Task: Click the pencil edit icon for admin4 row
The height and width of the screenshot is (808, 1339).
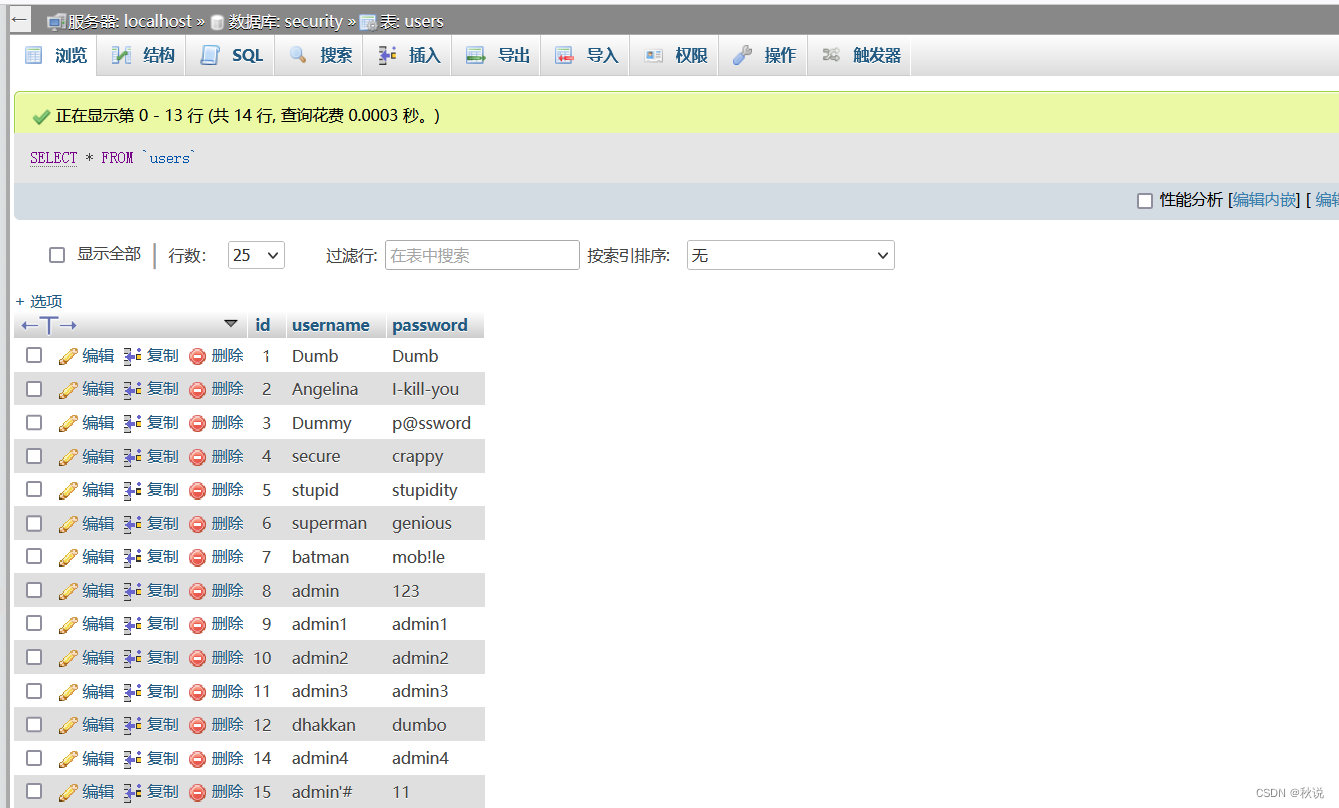Action: pos(68,758)
